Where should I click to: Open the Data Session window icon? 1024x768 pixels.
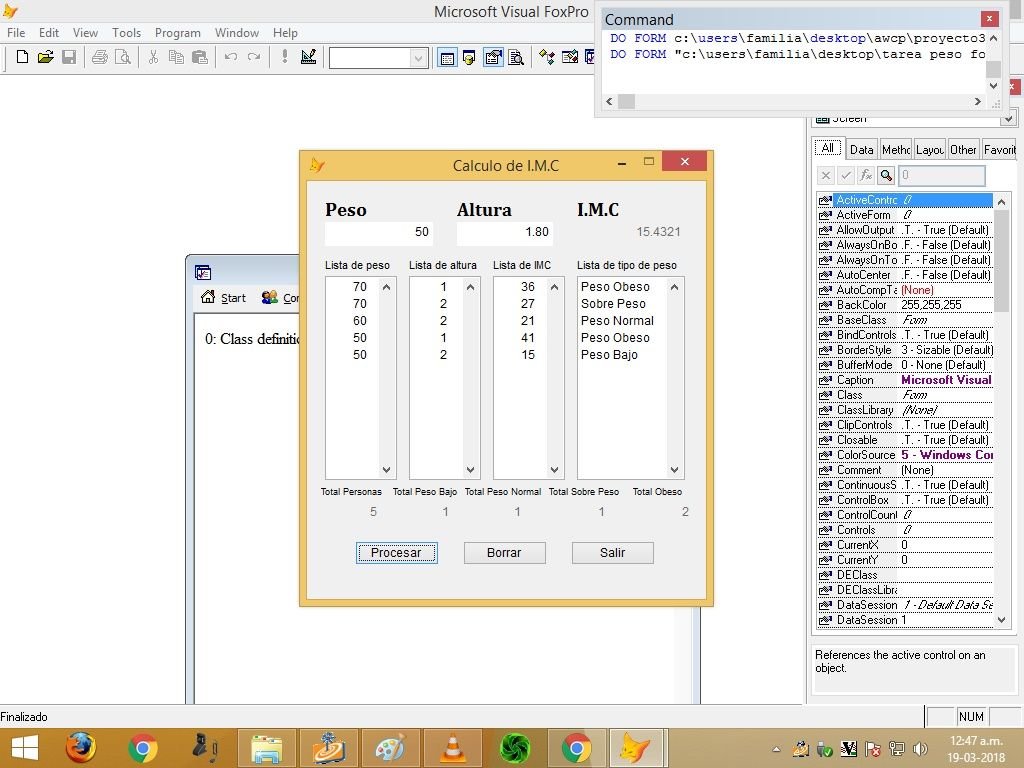(x=469, y=58)
